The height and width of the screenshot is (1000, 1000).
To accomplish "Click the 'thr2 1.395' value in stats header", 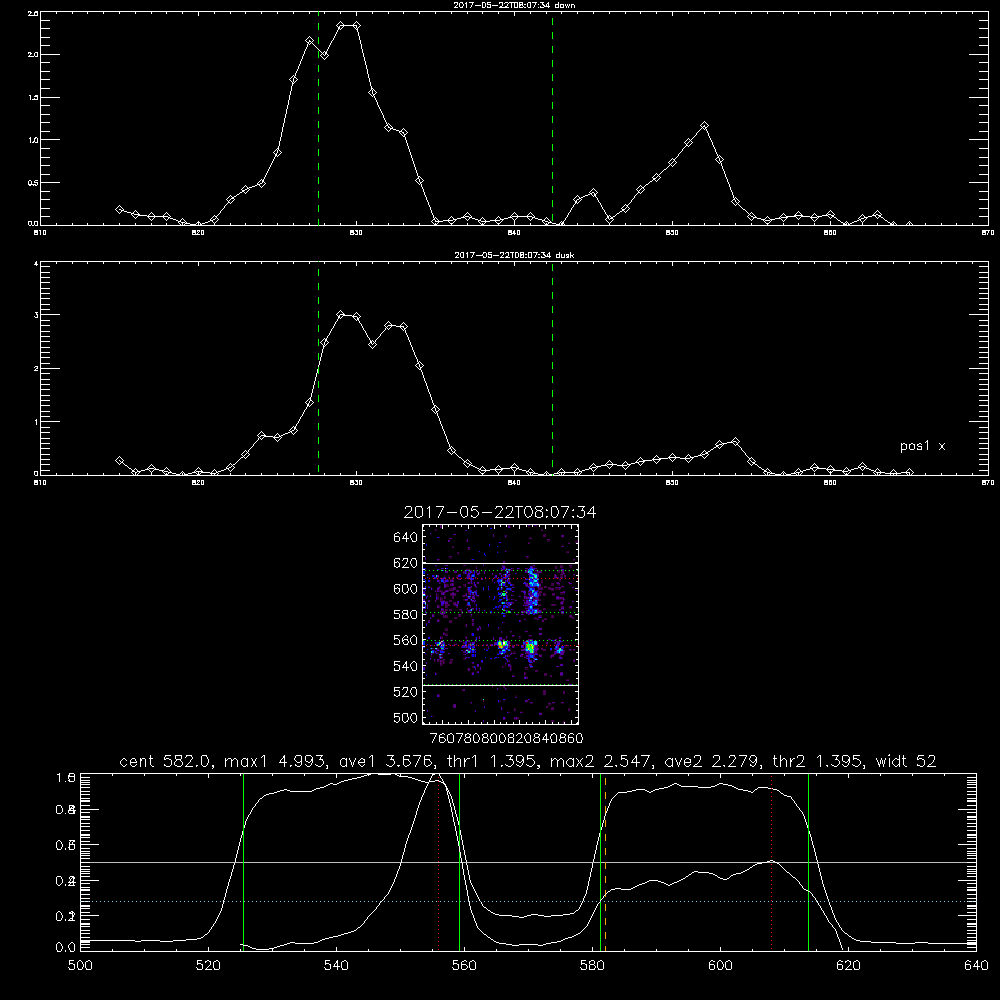I will tap(818, 761).
